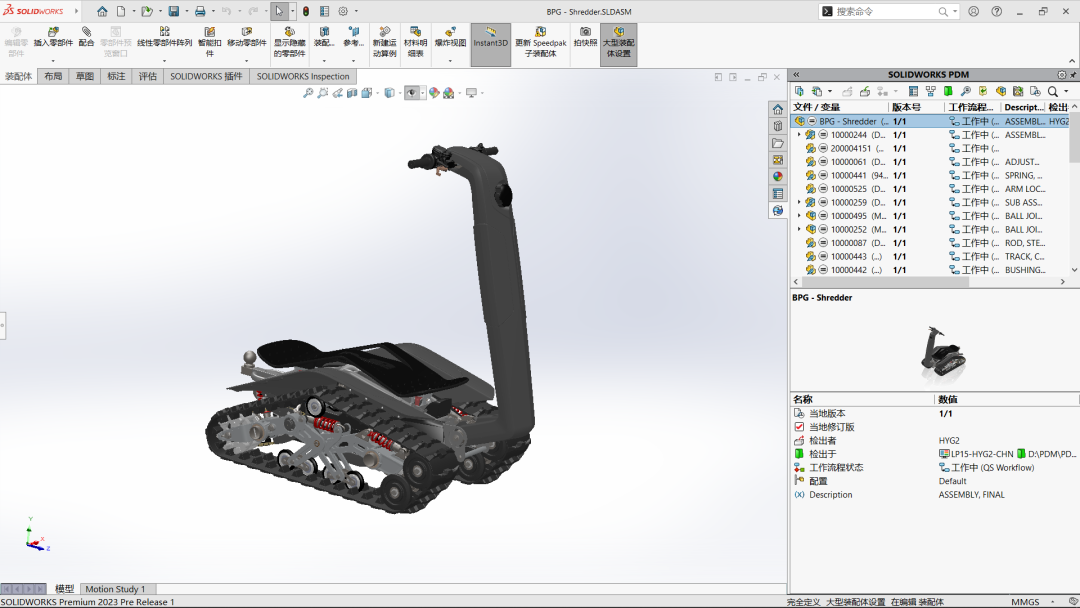Switch to the 草图 (Sketch) tab

coord(85,76)
